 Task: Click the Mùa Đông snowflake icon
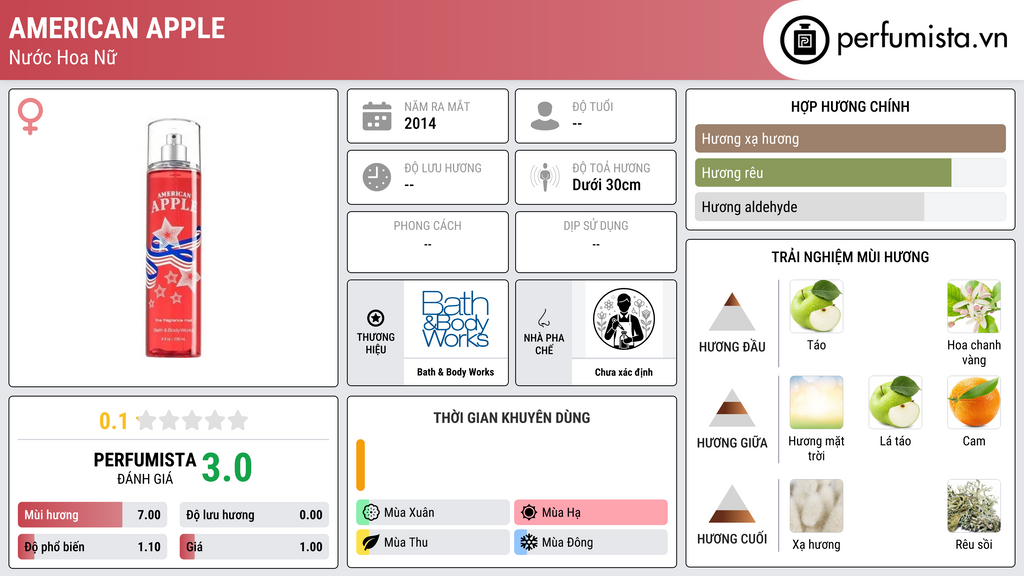529,542
